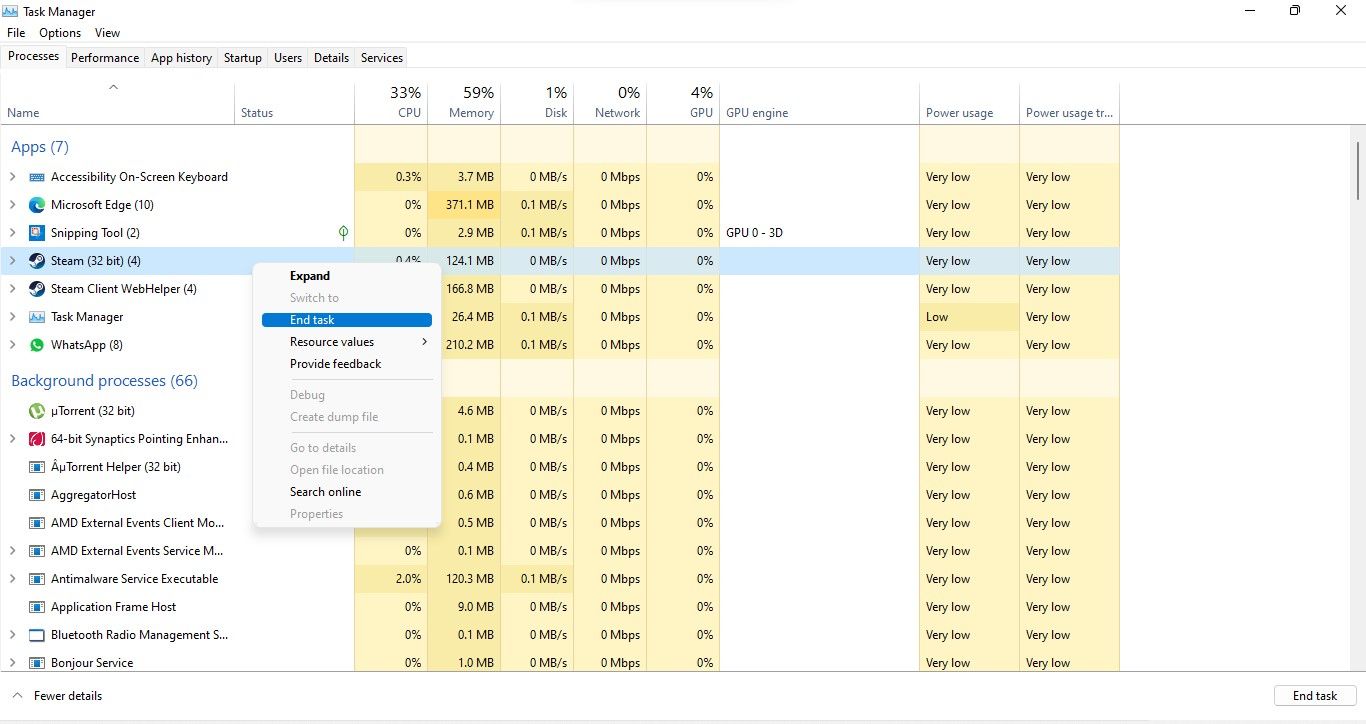The image size is (1366, 724).
Task: Click the Task Manager process row icon
Action: (x=37, y=317)
